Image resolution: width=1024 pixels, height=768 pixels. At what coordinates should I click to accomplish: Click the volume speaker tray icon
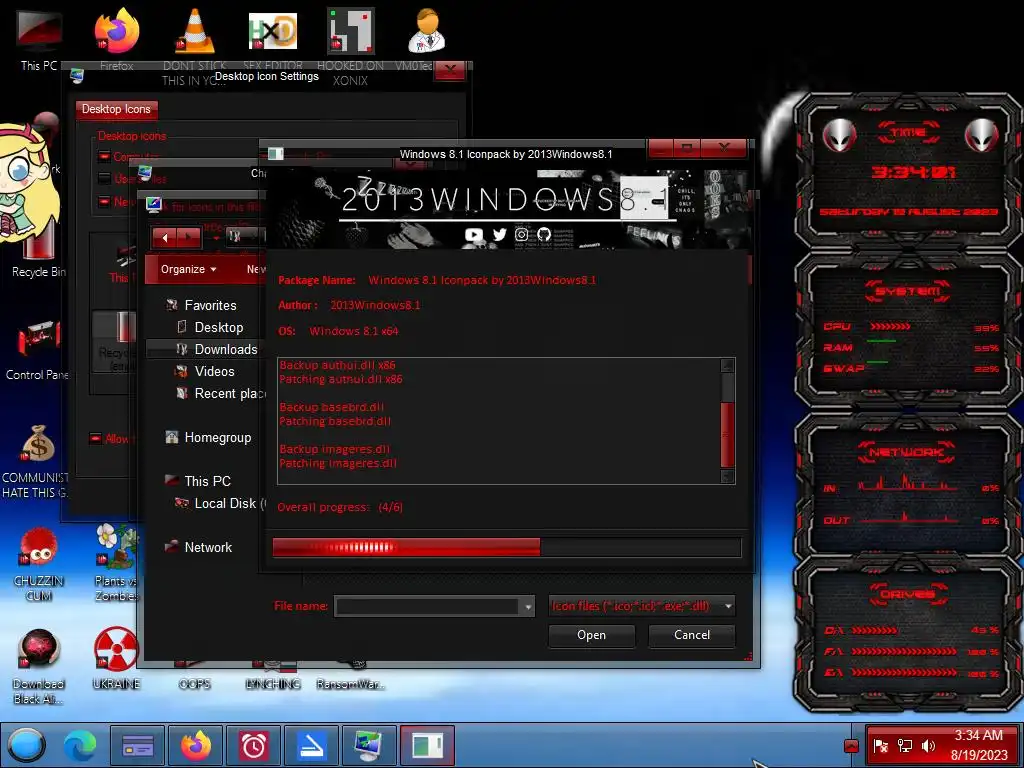point(928,745)
